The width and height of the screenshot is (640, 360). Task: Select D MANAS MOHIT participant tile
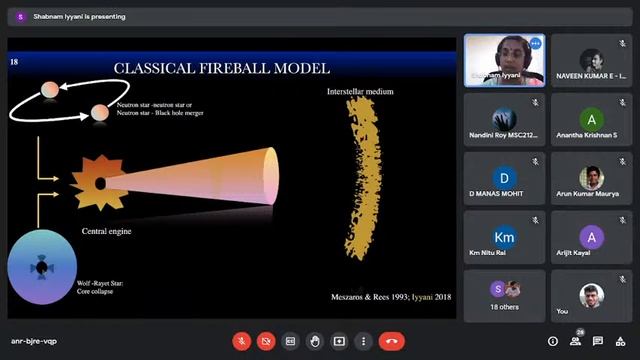504,178
